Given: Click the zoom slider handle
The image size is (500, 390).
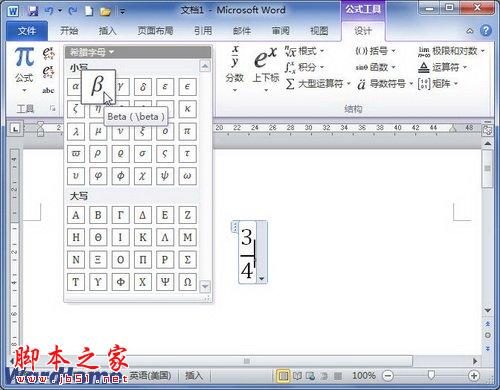Looking at the screenshot, I should coord(431,375).
